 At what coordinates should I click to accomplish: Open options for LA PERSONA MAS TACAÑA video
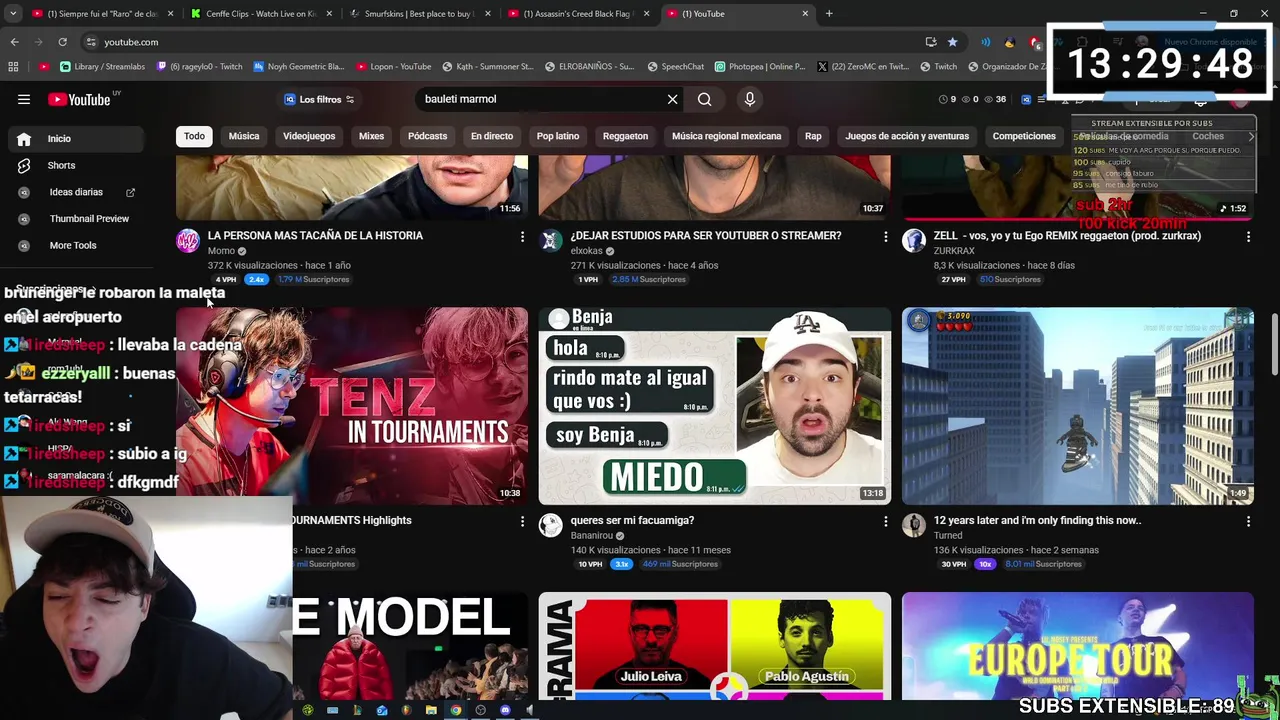point(522,237)
